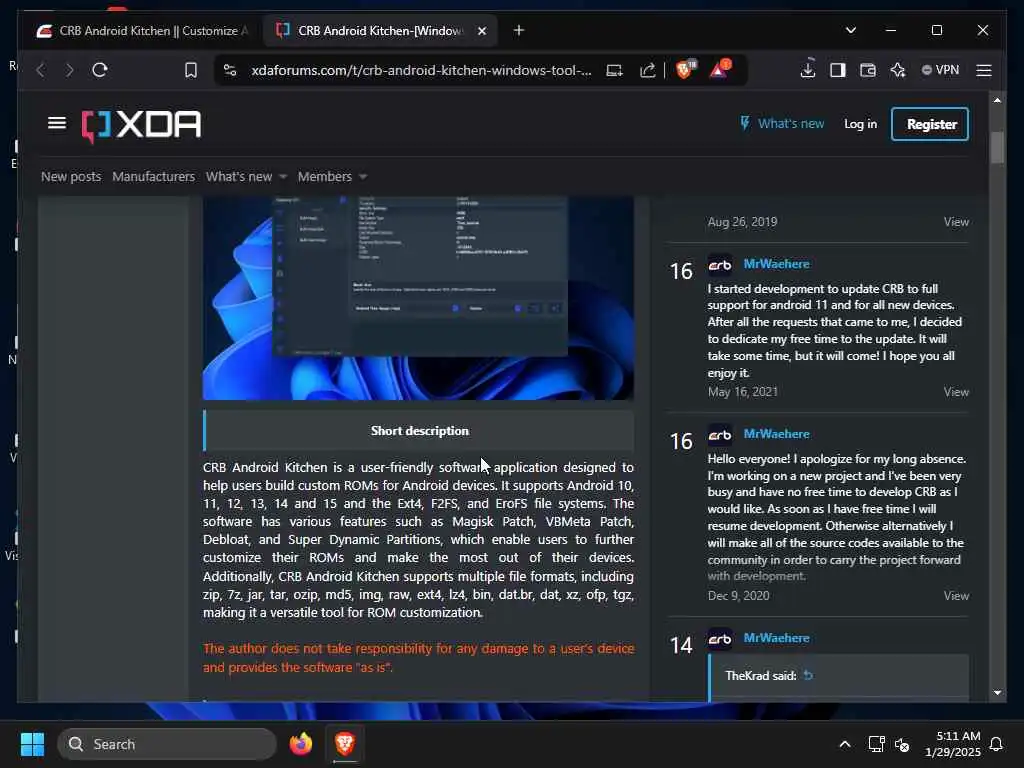Click the share icon in address bar
1024x768 pixels.
pos(647,70)
